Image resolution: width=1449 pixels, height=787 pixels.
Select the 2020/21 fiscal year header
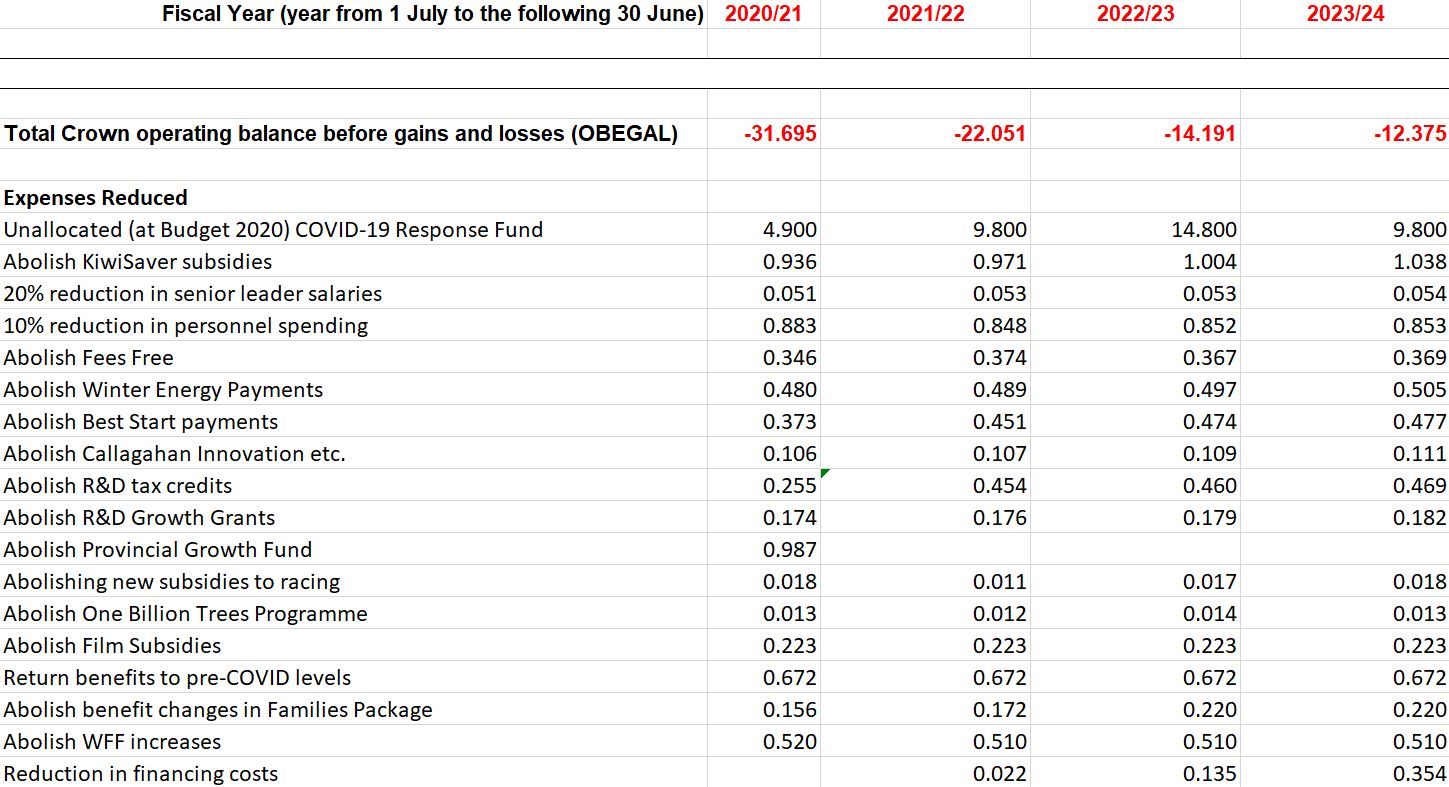point(763,14)
